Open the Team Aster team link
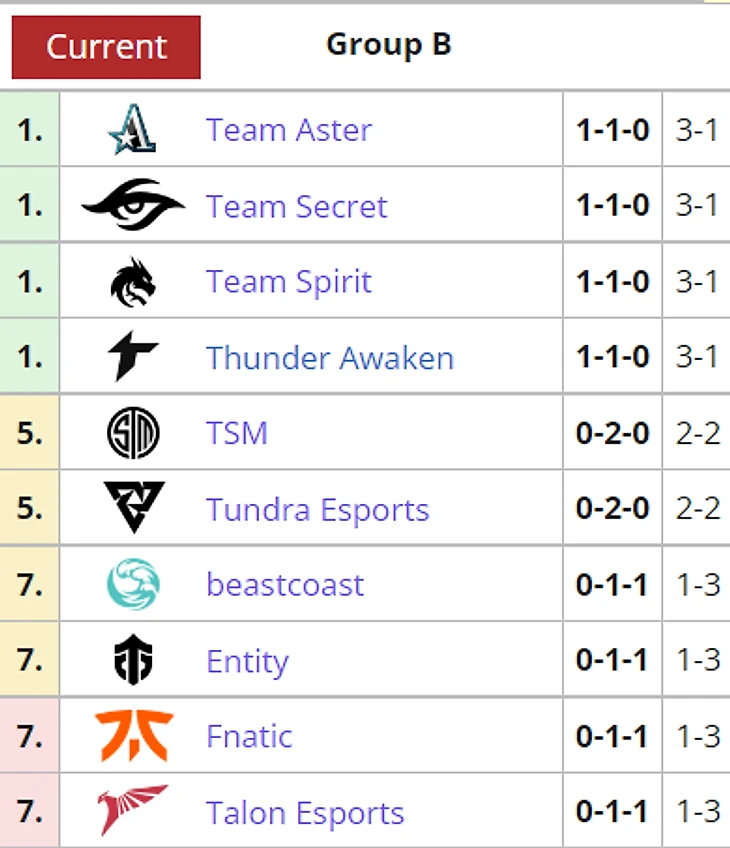The image size is (730, 848). tap(289, 130)
